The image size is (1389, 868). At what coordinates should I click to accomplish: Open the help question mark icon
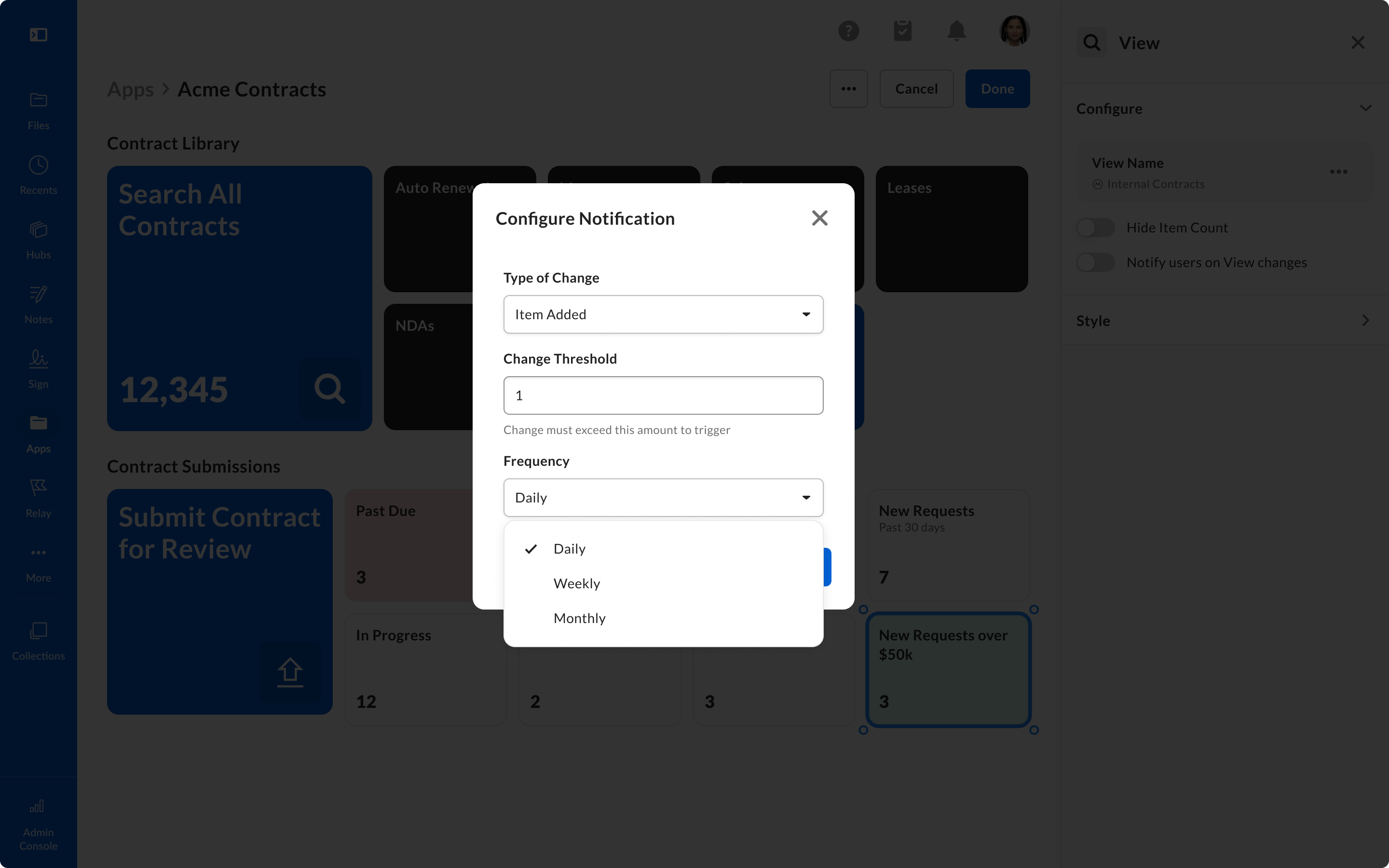[848, 31]
